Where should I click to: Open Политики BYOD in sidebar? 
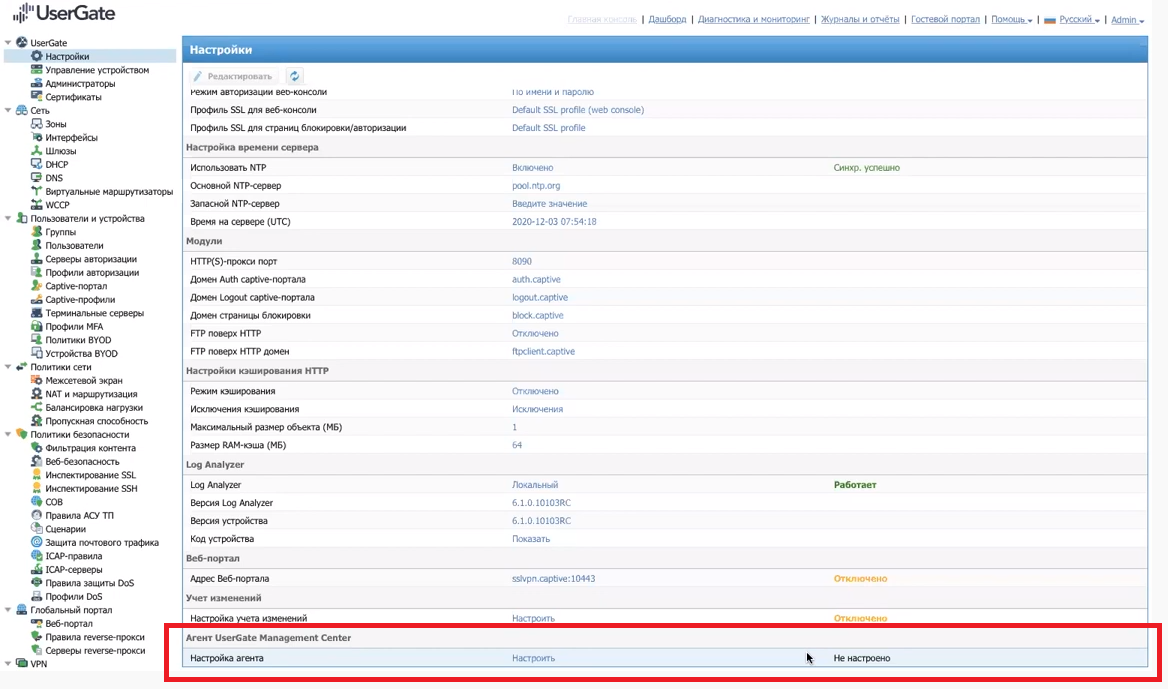78,340
